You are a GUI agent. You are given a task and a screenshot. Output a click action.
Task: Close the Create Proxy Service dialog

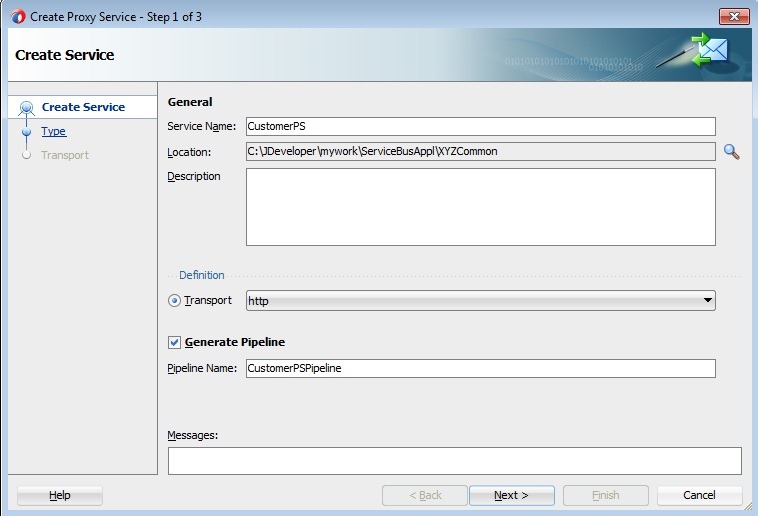pyautogui.click(x=733, y=16)
